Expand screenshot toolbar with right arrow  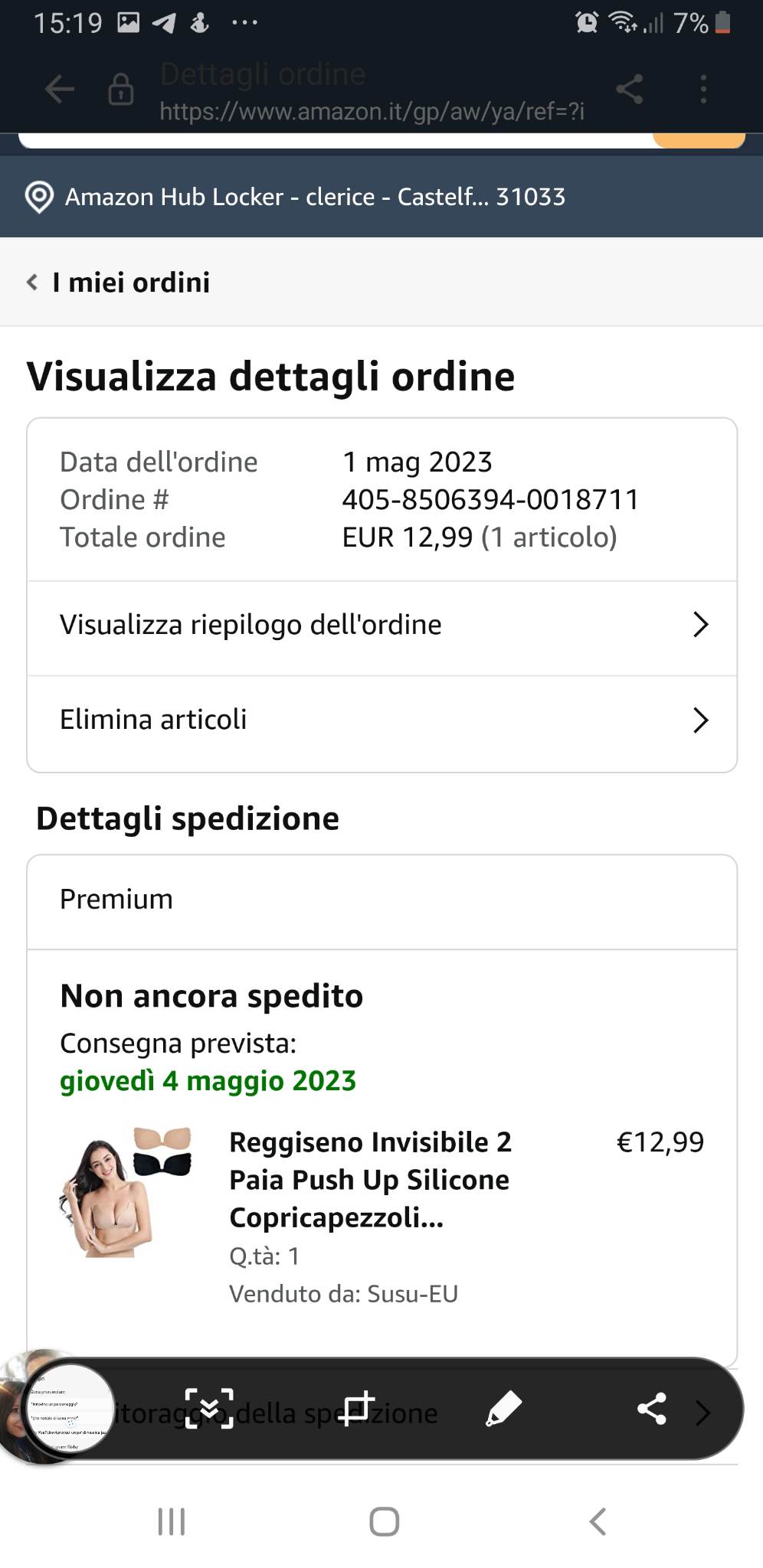coord(702,1413)
